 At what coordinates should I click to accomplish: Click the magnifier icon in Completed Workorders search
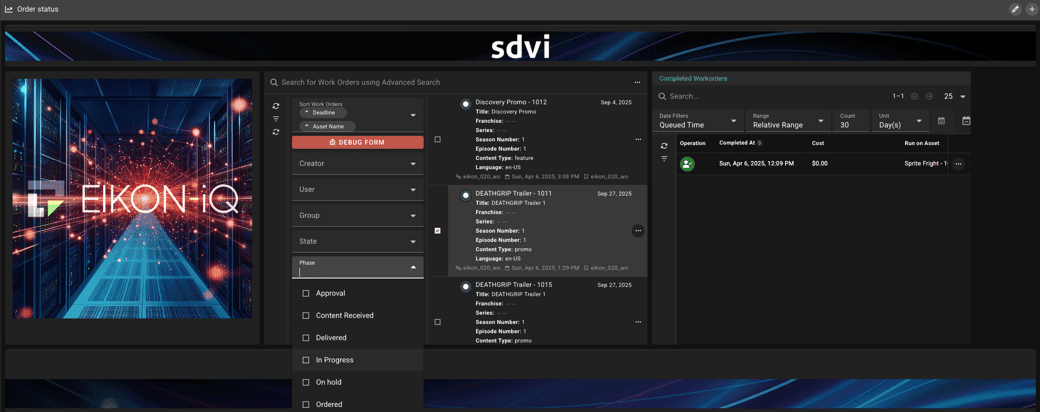(663, 96)
